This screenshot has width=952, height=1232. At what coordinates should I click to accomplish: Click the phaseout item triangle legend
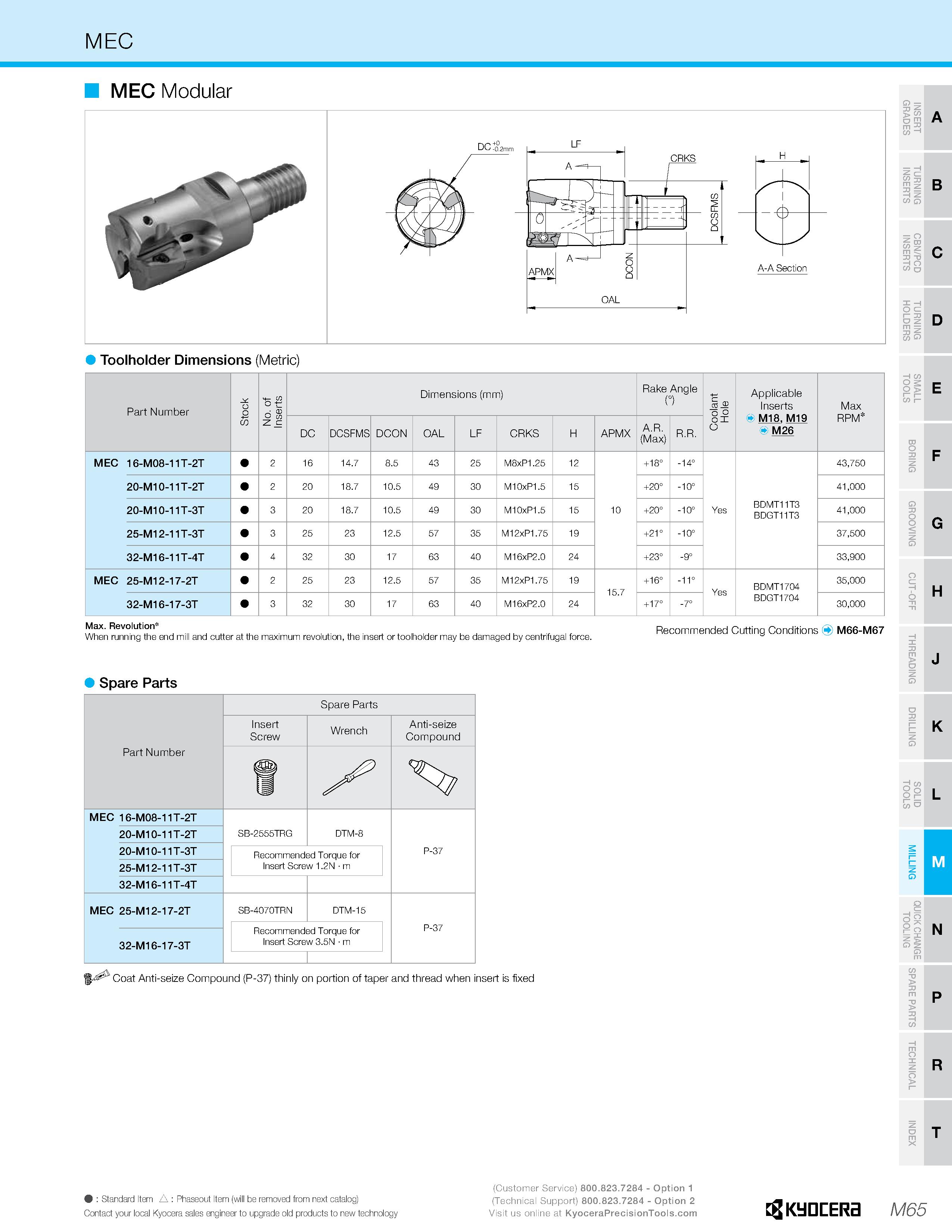coord(164,1198)
